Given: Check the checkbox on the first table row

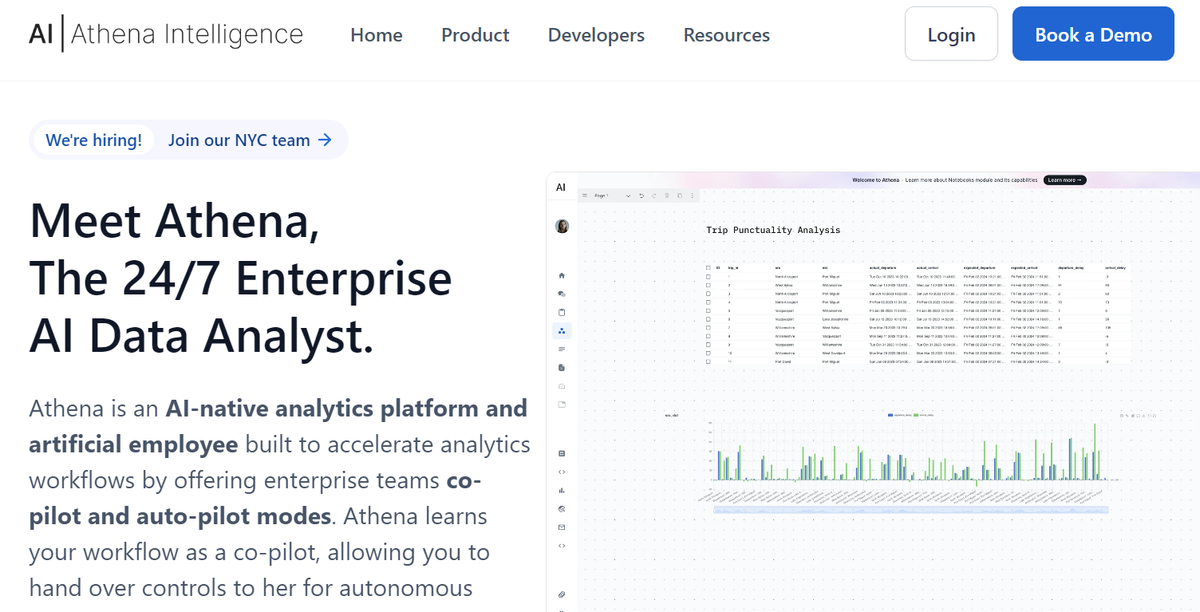Looking at the screenshot, I should pos(707,276).
